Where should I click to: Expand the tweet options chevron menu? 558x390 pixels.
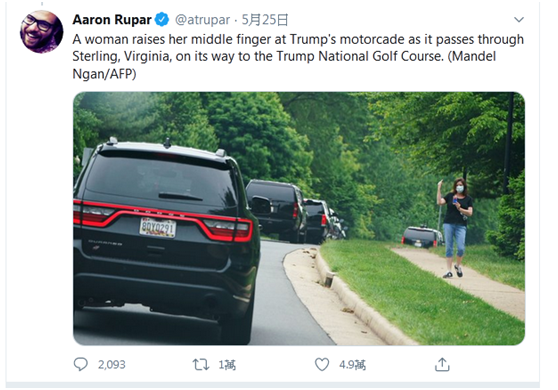tap(519, 20)
